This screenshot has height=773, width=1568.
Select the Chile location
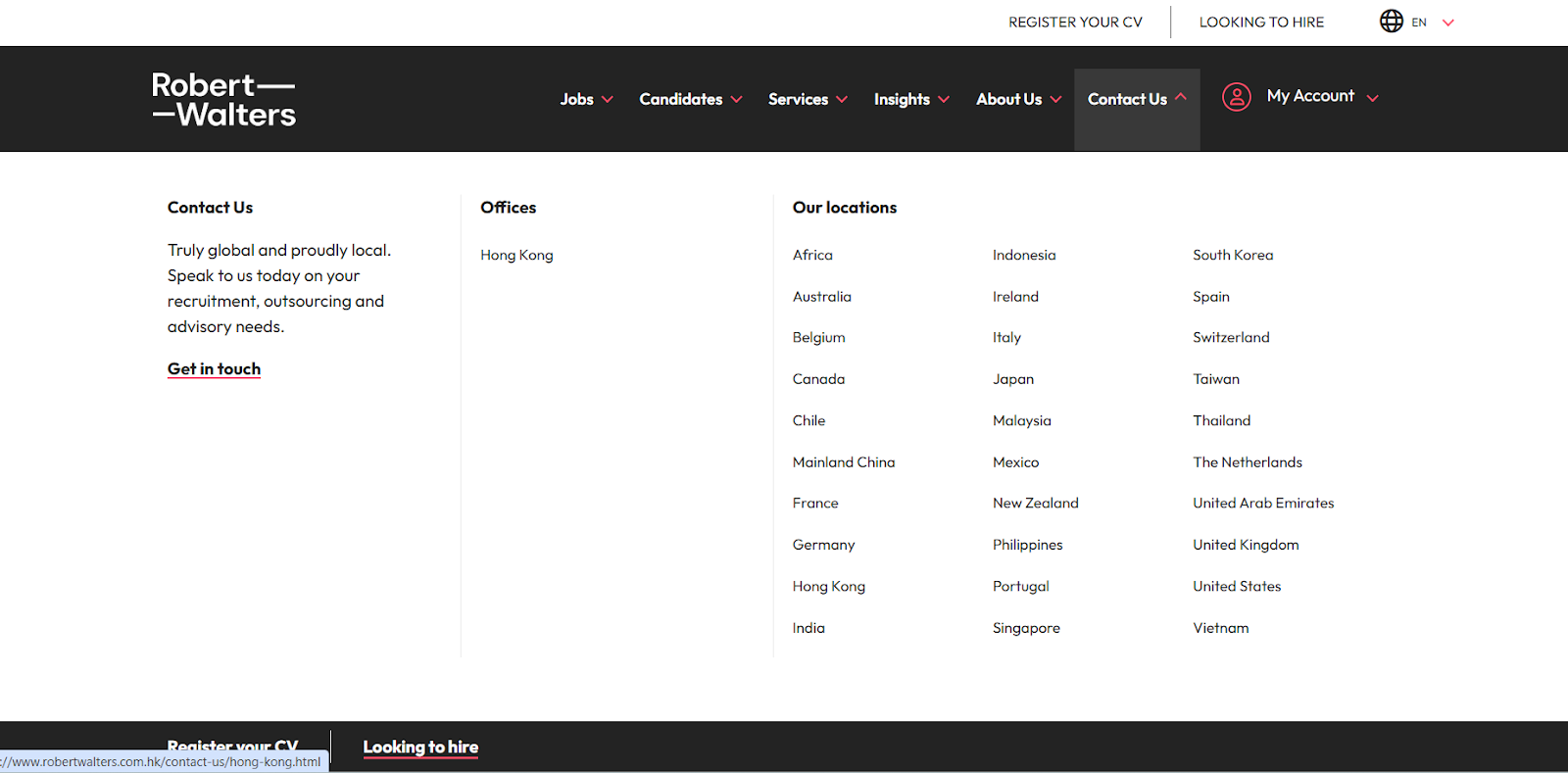click(x=808, y=420)
